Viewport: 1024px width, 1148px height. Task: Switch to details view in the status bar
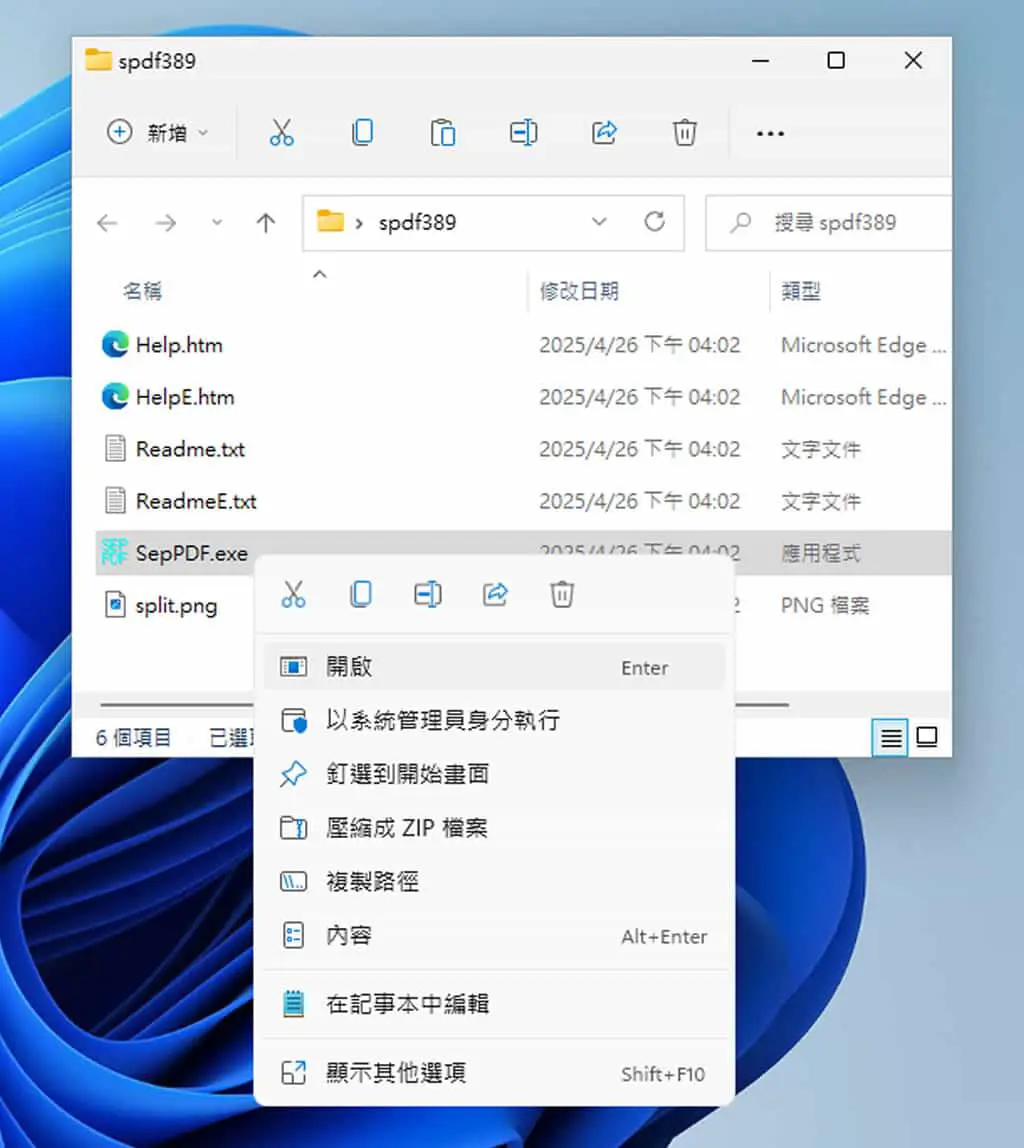[890, 737]
